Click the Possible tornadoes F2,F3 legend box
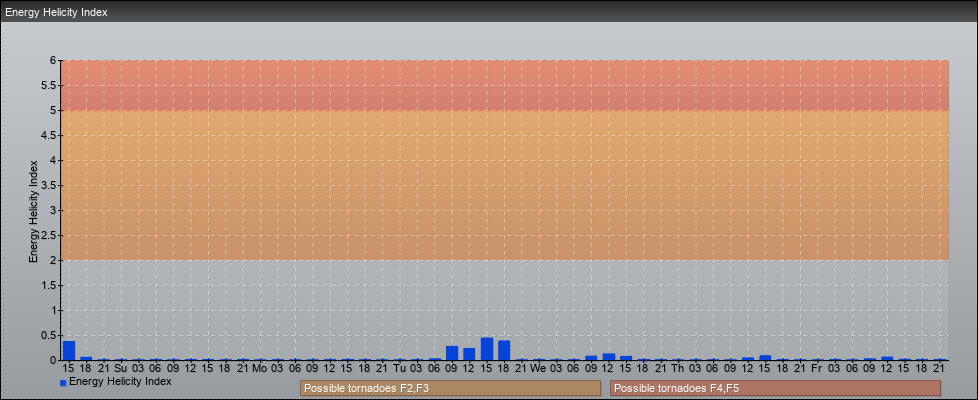Image resolution: width=978 pixels, height=400 pixels. (x=450, y=388)
